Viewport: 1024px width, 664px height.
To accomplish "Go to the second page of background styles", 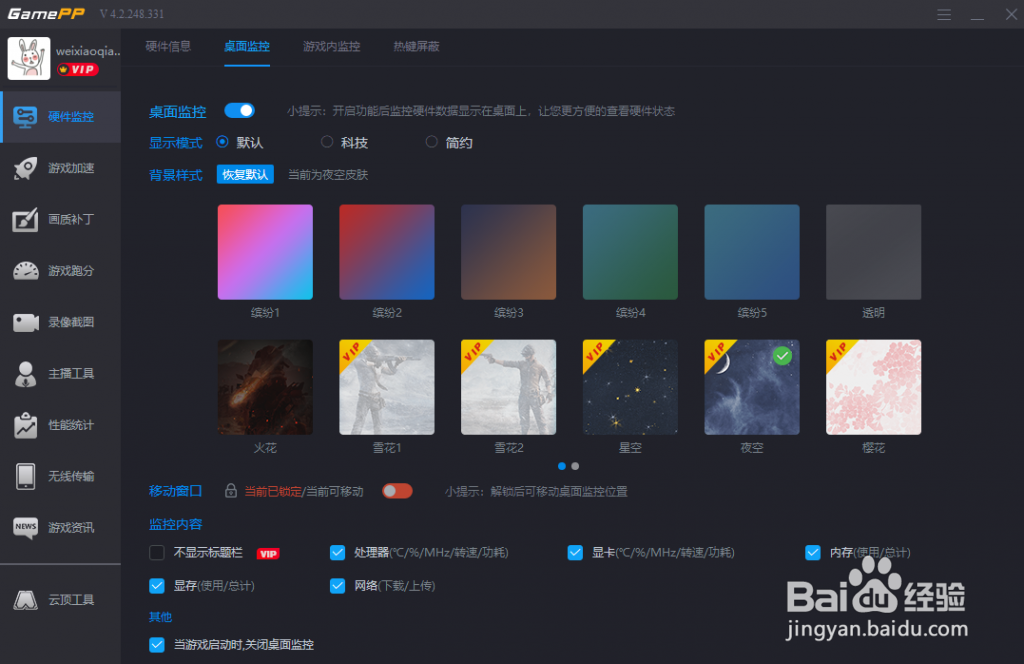I will pyautogui.click(x=574, y=465).
